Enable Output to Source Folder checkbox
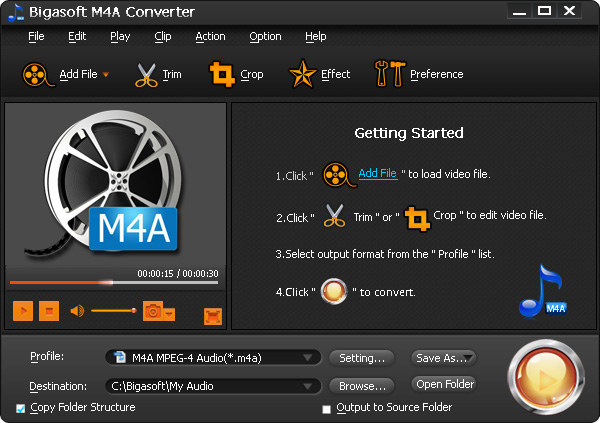The width and height of the screenshot is (600, 423). coord(326,409)
